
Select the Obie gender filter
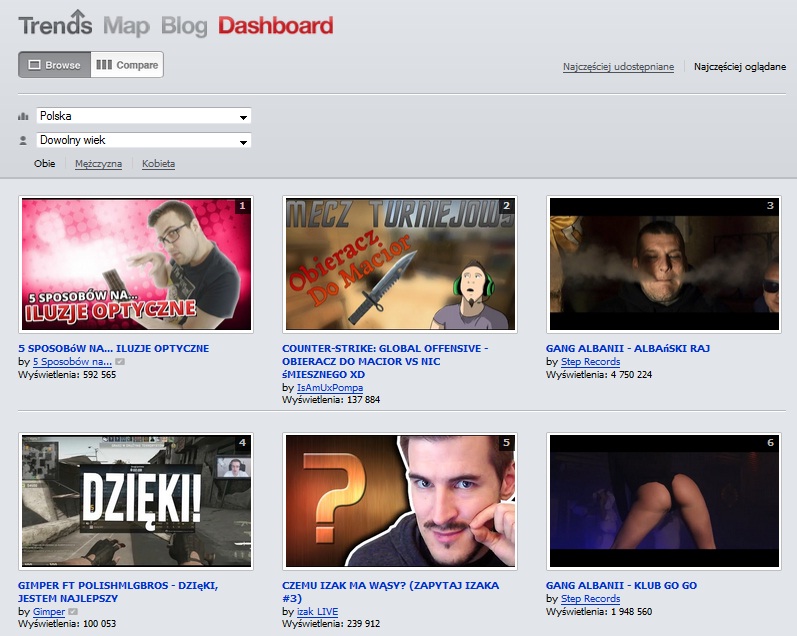click(45, 164)
